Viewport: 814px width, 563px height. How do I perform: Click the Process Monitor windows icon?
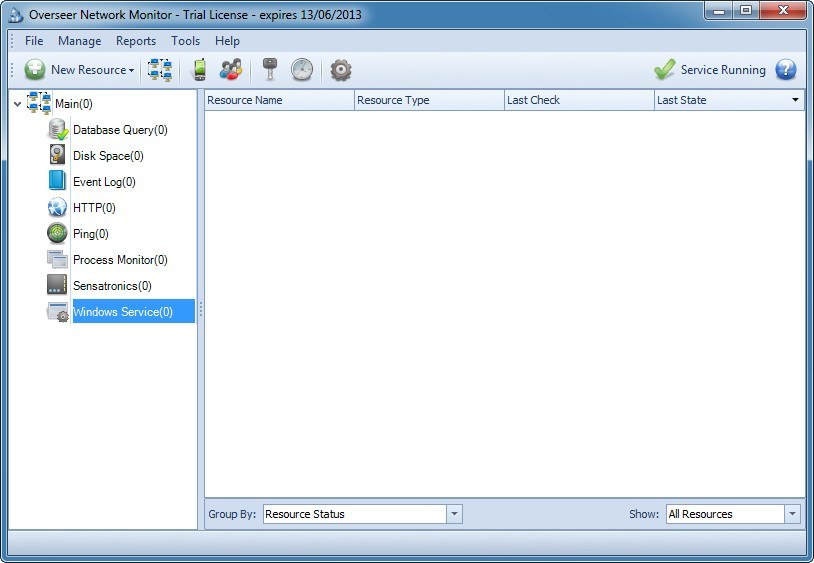tap(57, 259)
